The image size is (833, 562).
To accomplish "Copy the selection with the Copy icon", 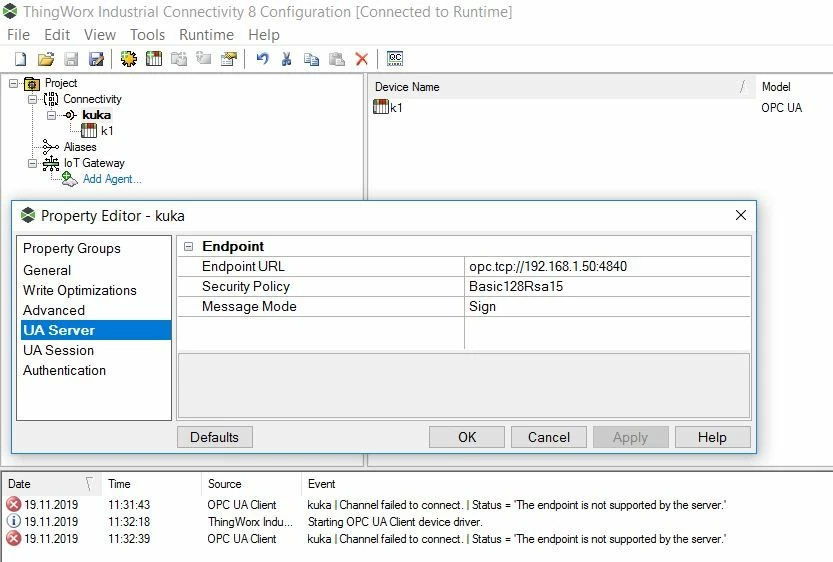I will point(312,59).
